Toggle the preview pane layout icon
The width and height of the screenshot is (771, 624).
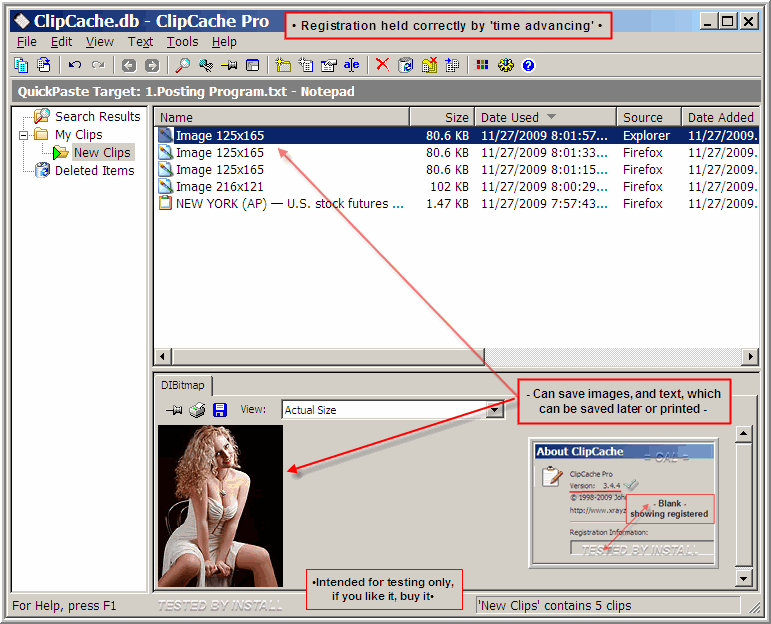[252, 65]
